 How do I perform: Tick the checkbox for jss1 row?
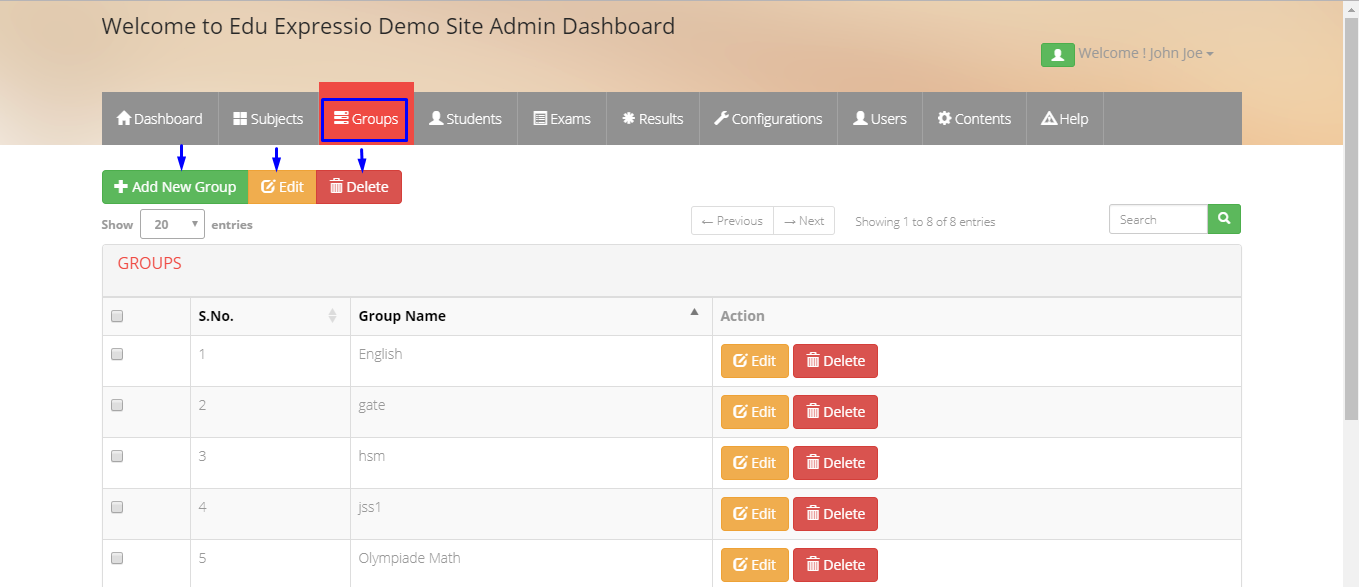point(117,507)
